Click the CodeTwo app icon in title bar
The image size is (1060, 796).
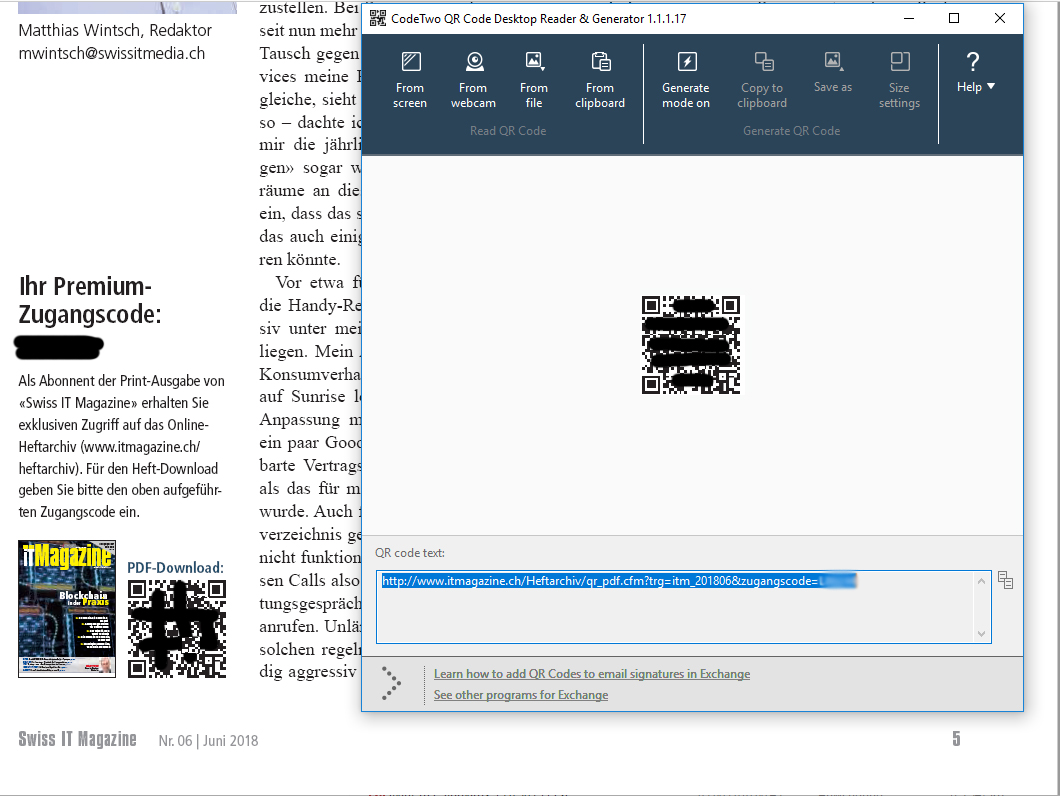pos(377,18)
